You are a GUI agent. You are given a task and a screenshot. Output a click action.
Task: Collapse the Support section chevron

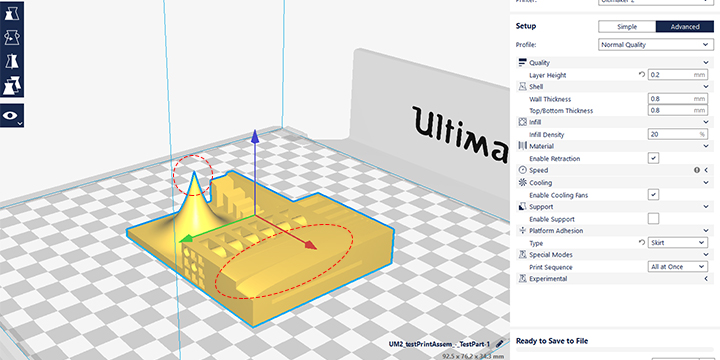[x=706, y=207]
